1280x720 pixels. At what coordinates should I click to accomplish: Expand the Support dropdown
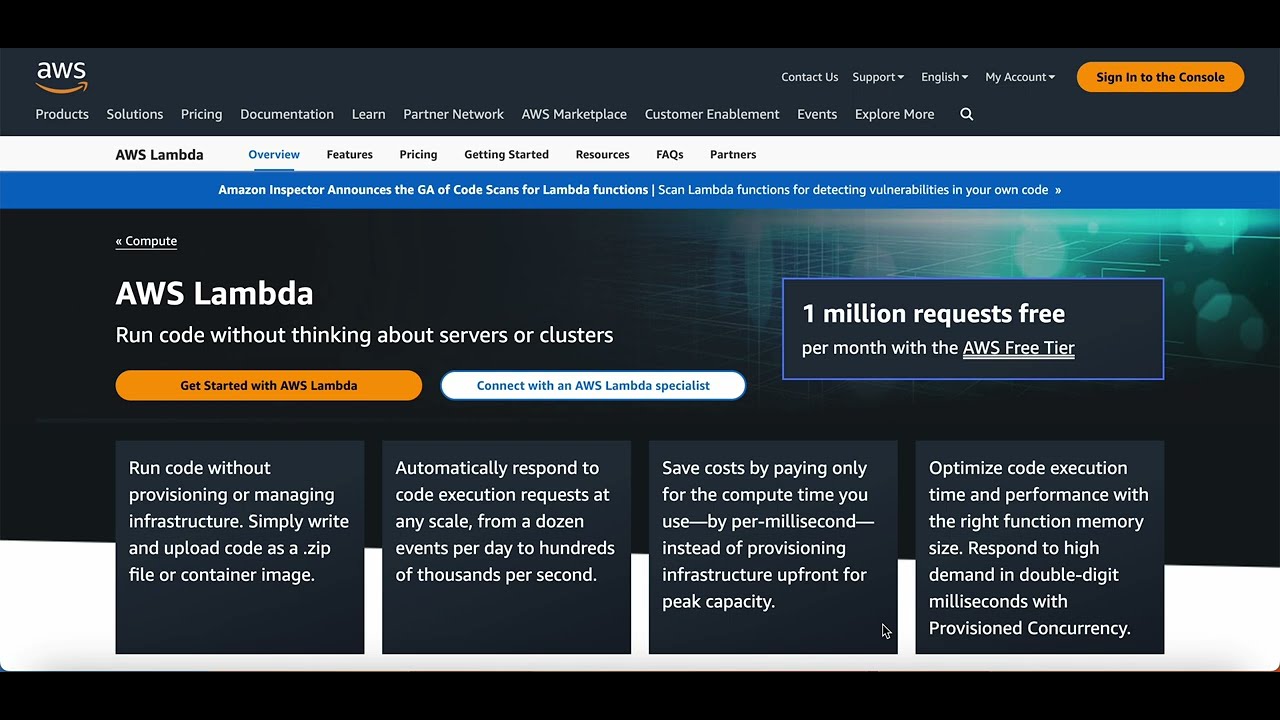[878, 77]
